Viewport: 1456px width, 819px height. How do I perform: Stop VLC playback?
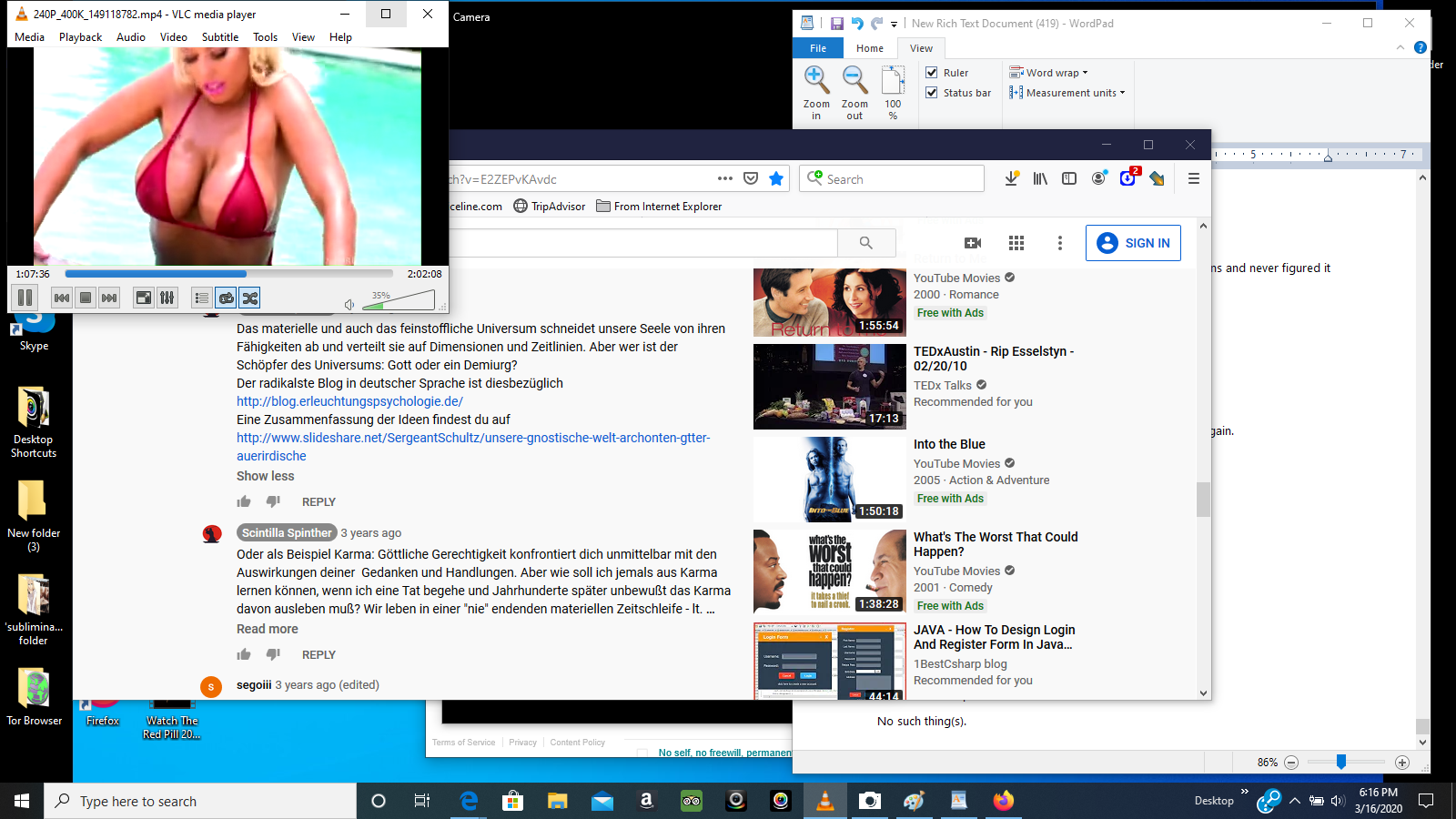click(86, 298)
